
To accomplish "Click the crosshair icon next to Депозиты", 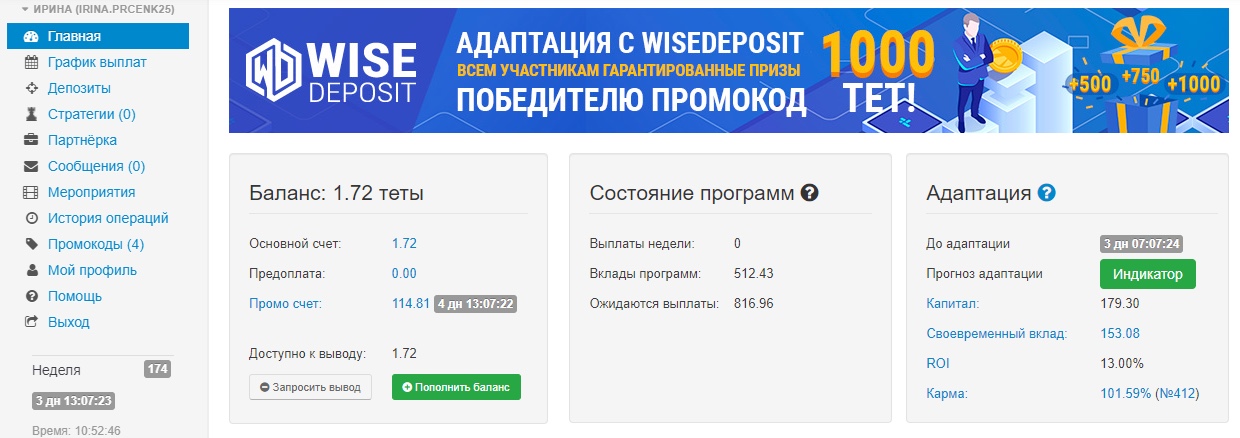I will click(31, 88).
